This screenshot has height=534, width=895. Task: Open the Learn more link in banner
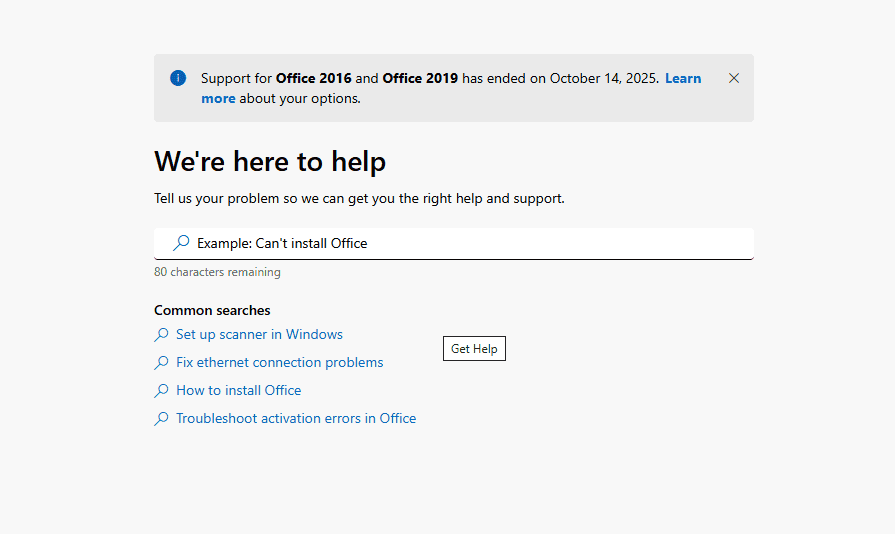point(682,78)
